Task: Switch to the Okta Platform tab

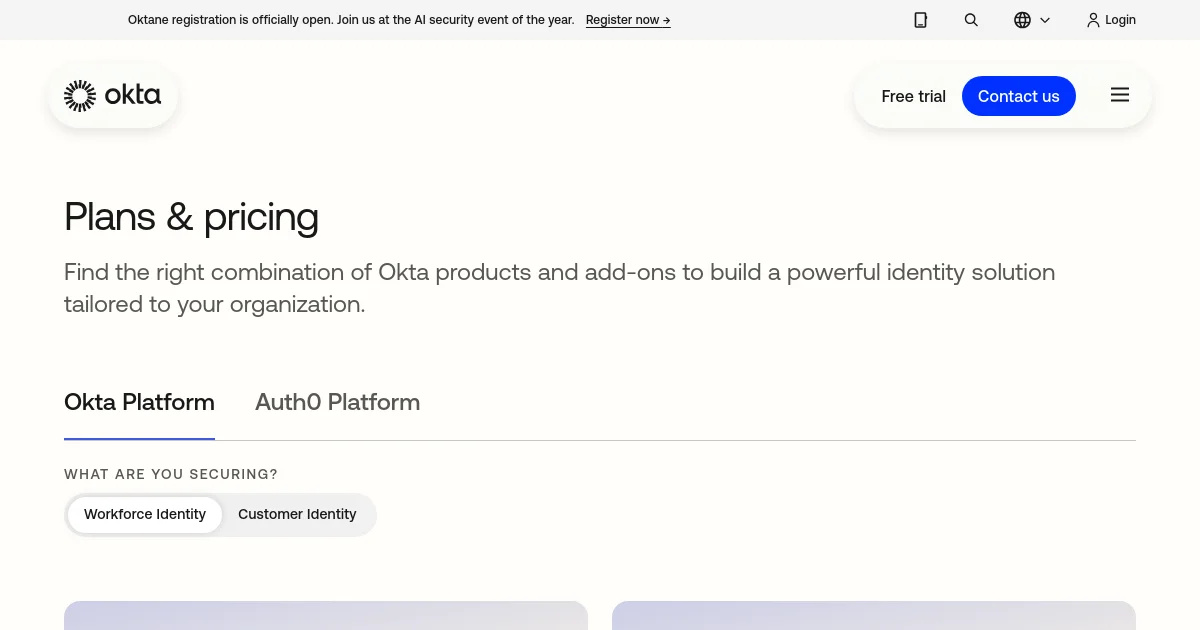Action: tap(139, 402)
